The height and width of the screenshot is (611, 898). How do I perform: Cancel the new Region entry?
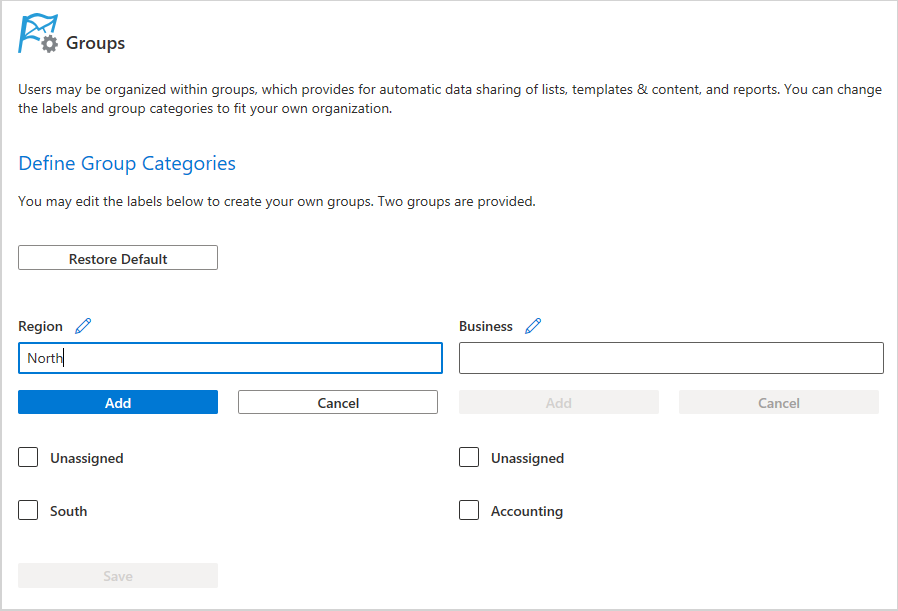coord(338,402)
